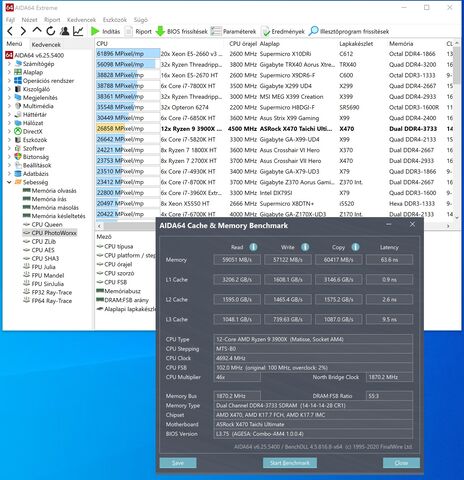464x480 pixels.
Task: Select the Hálózat tree item
Action: 28,123
